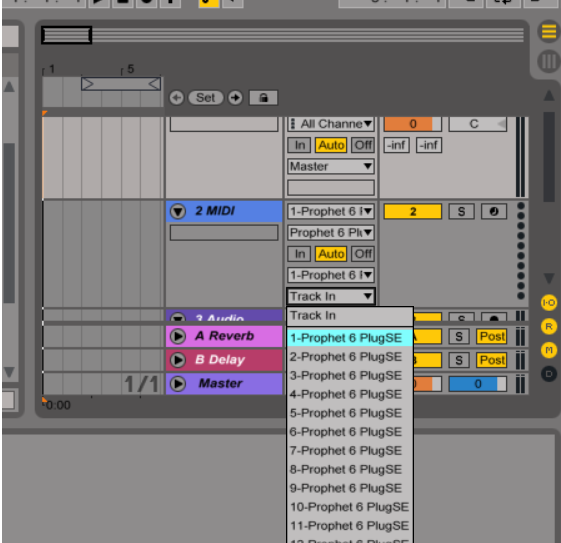Click the Master track orange volume slider
This screenshot has height=543, width=561.
(428, 384)
